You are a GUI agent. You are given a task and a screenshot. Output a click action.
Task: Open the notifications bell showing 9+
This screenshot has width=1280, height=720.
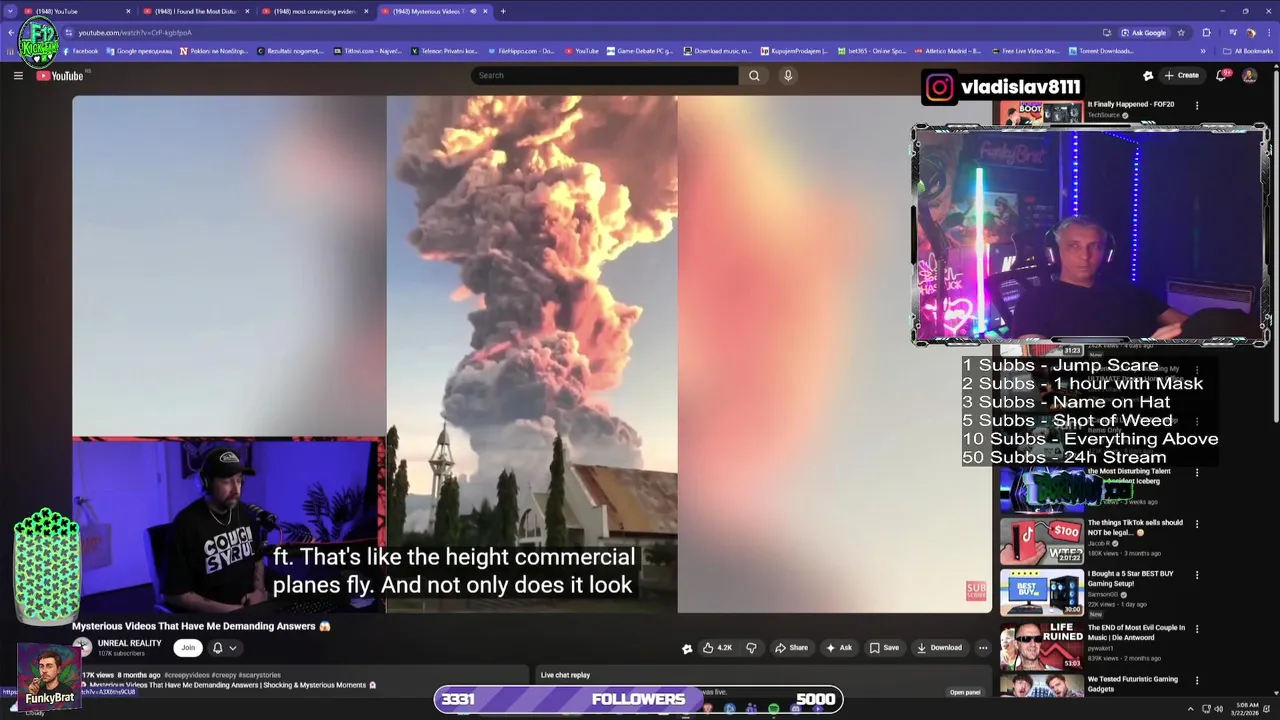(1222, 75)
